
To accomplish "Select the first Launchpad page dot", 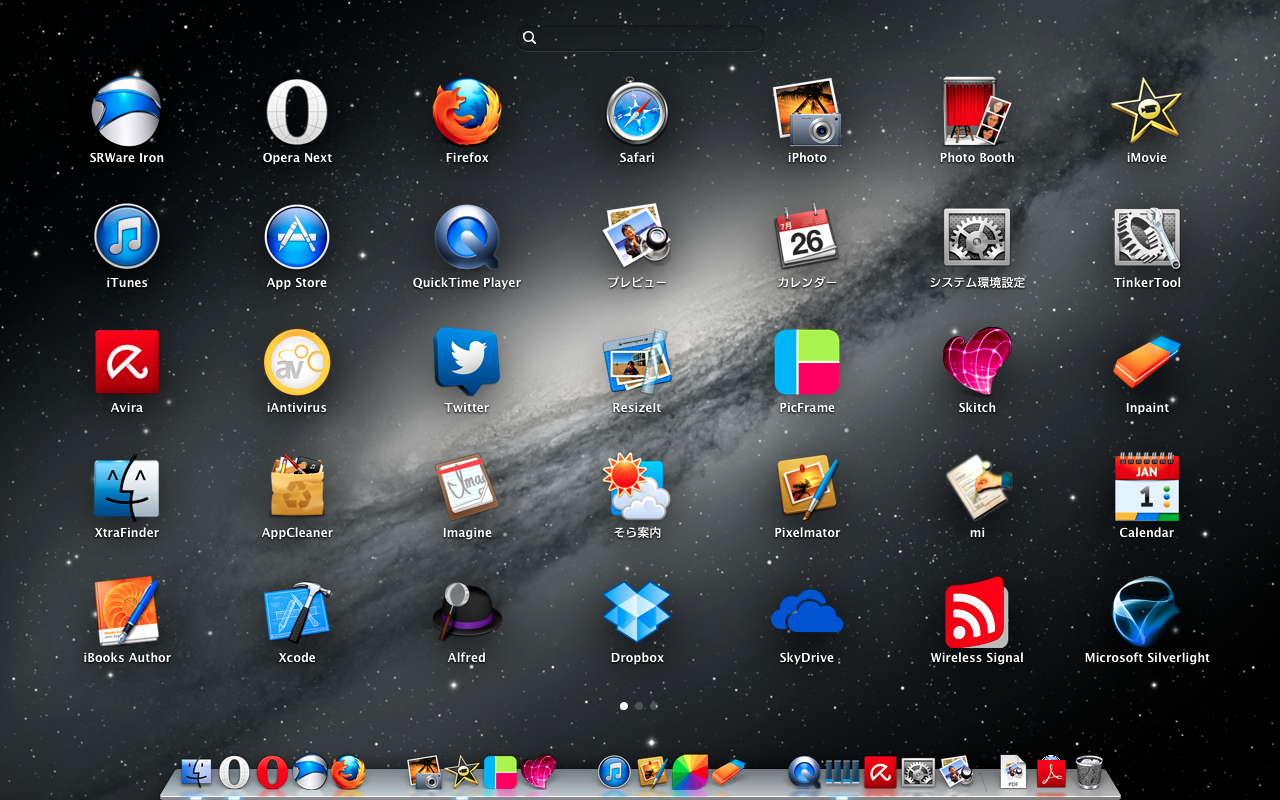I will click(624, 706).
